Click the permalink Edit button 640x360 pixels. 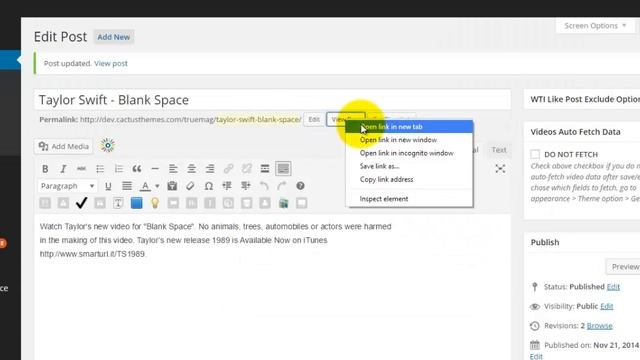pyautogui.click(x=314, y=120)
